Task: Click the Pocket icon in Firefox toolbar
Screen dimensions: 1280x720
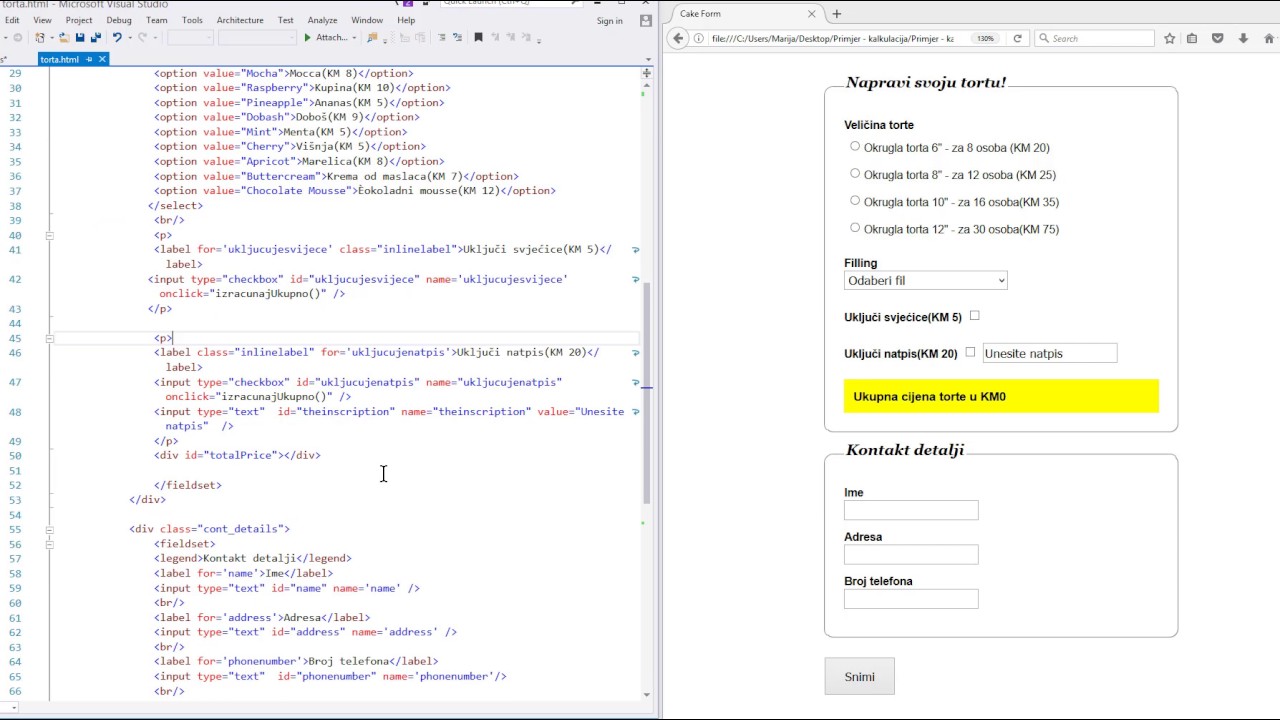Action: point(1217,38)
